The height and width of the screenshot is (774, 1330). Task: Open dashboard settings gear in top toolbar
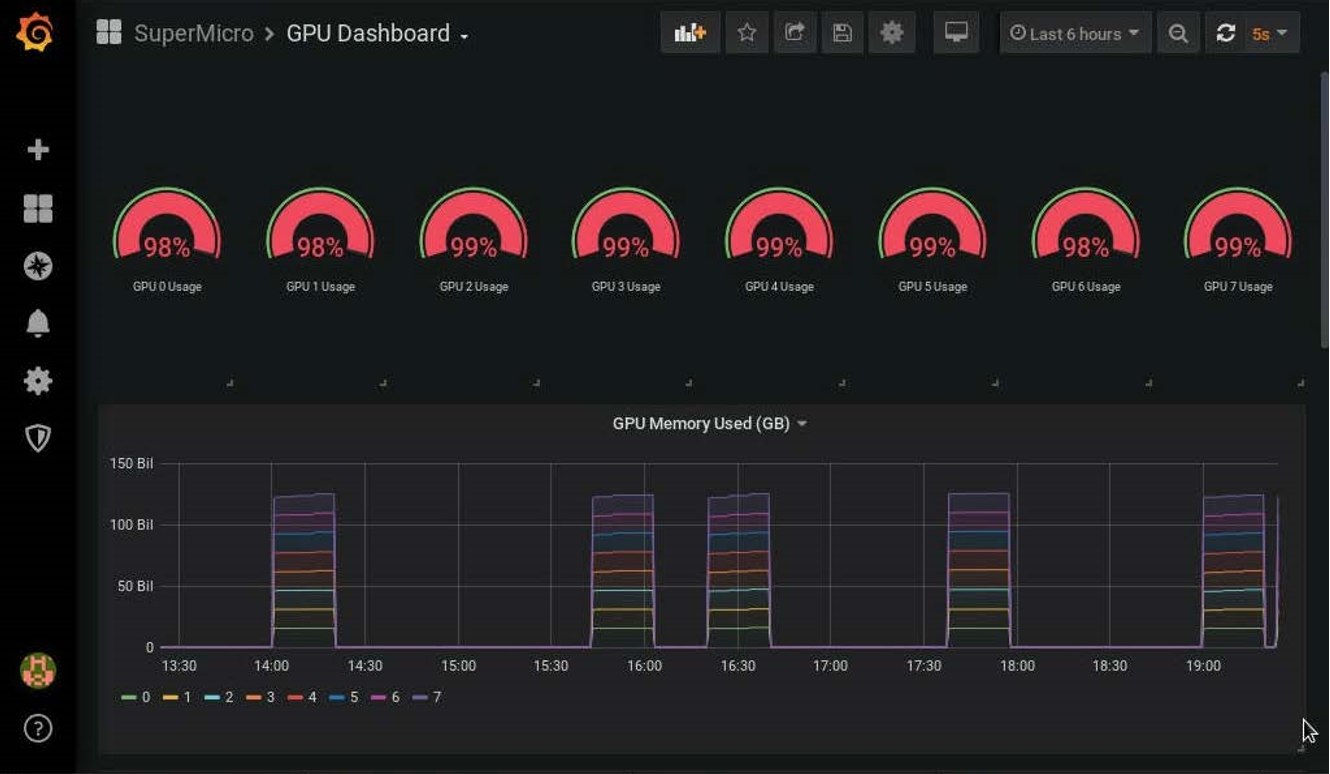[891, 33]
